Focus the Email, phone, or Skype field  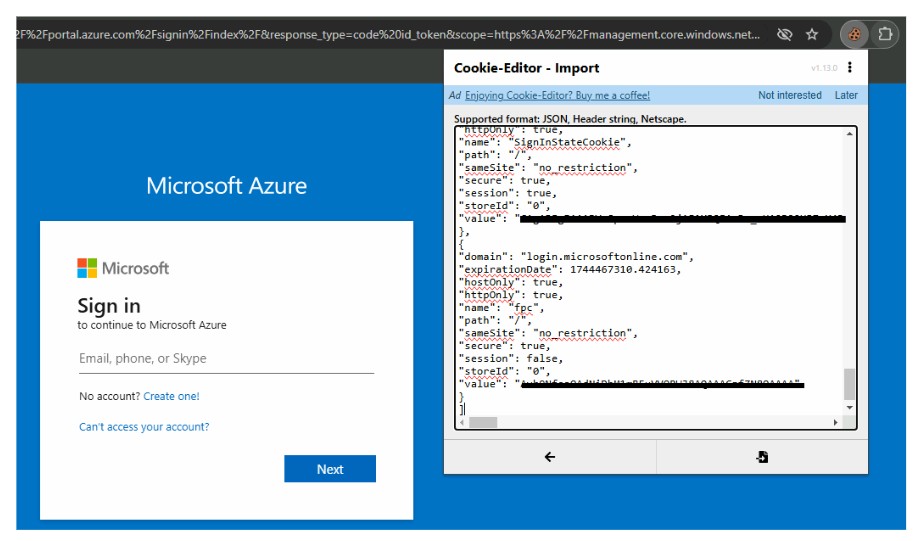226,359
